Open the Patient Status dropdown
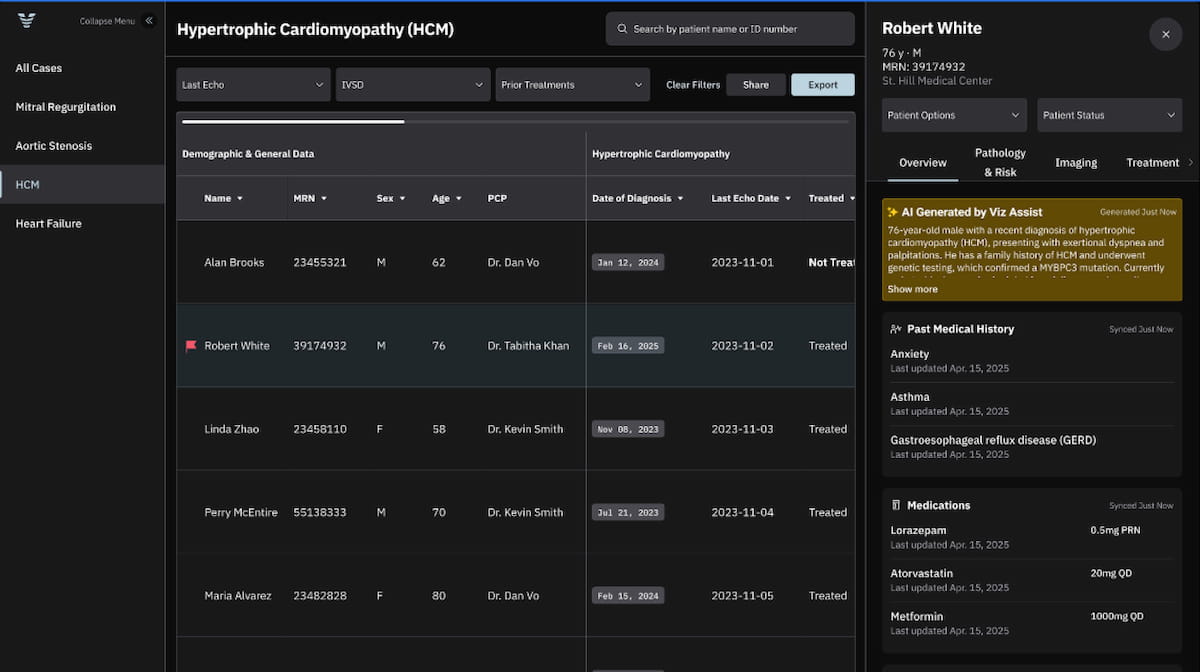Image resolution: width=1200 pixels, height=672 pixels. tap(1109, 115)
